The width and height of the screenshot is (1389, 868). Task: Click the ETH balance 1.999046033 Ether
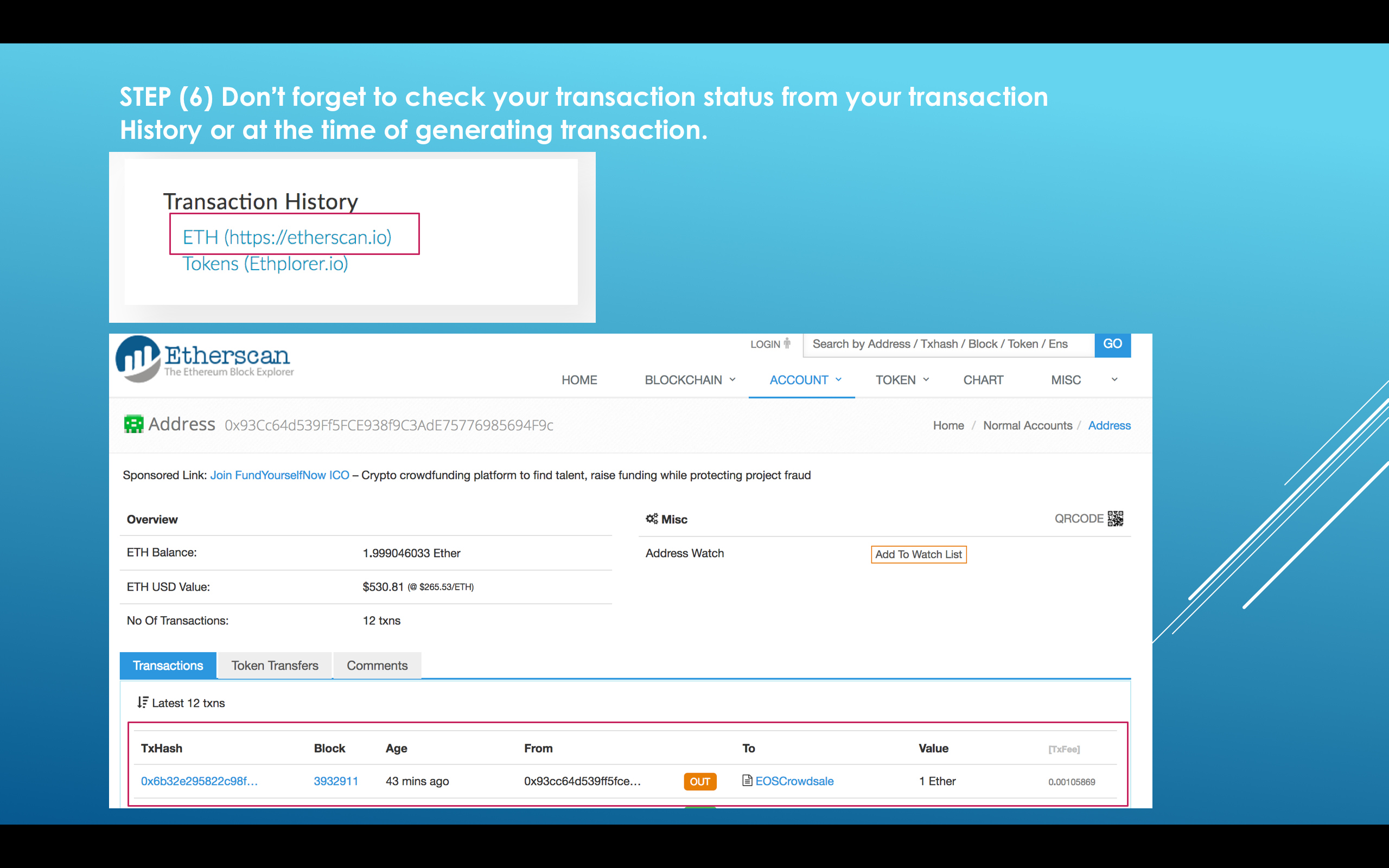click(x=411, y=553)
